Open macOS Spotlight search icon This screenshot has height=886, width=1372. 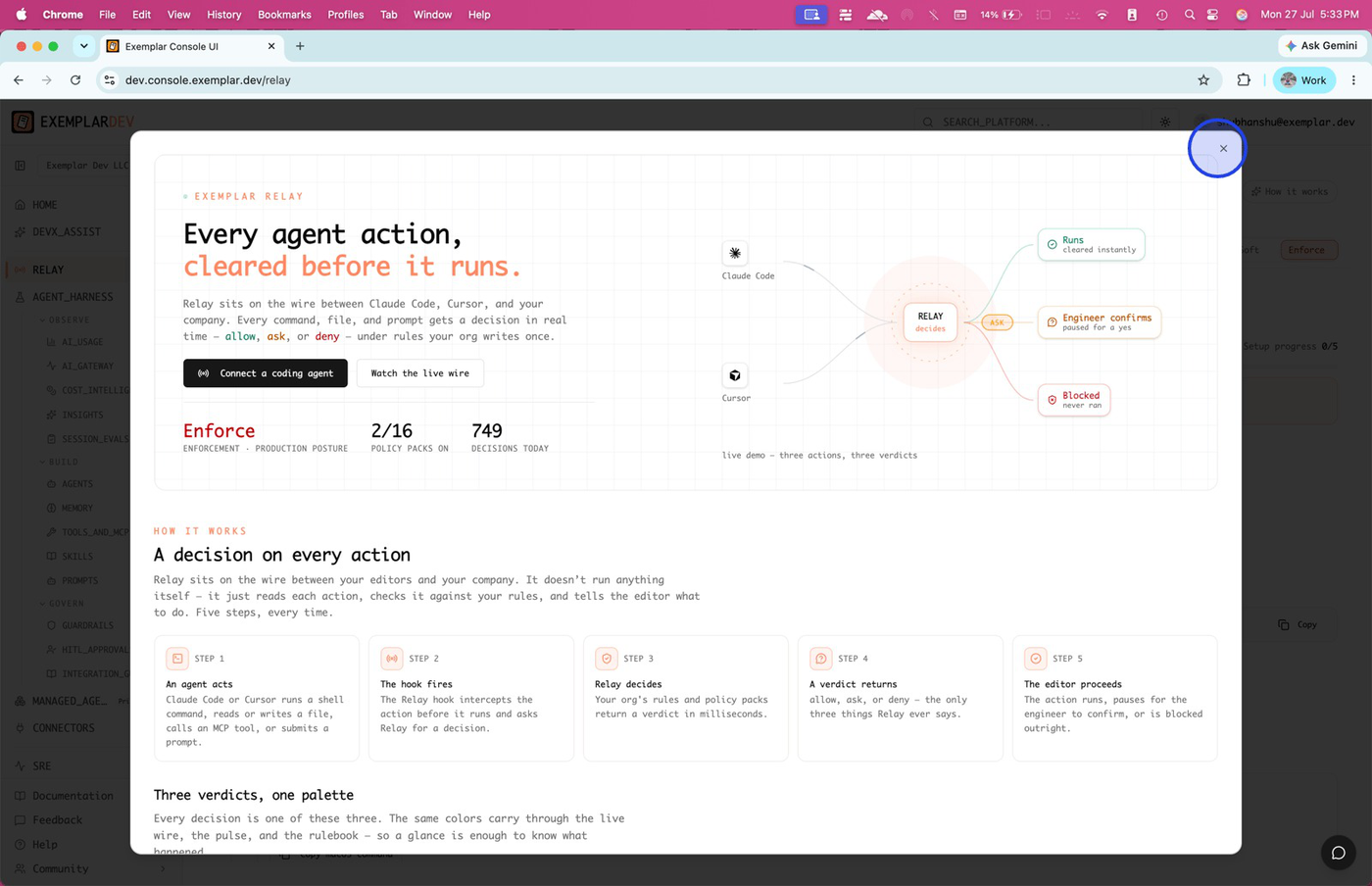(1189, 15)
